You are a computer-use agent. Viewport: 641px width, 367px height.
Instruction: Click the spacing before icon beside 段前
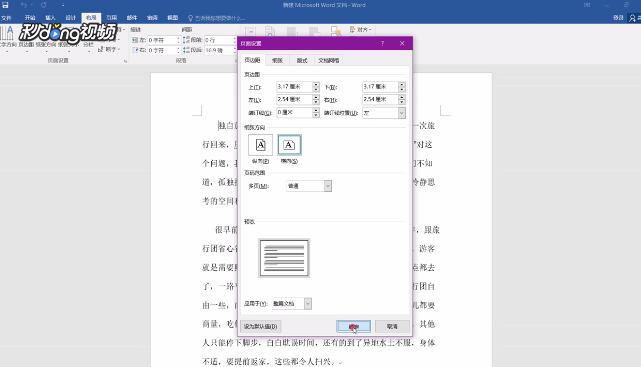point(186,40)
